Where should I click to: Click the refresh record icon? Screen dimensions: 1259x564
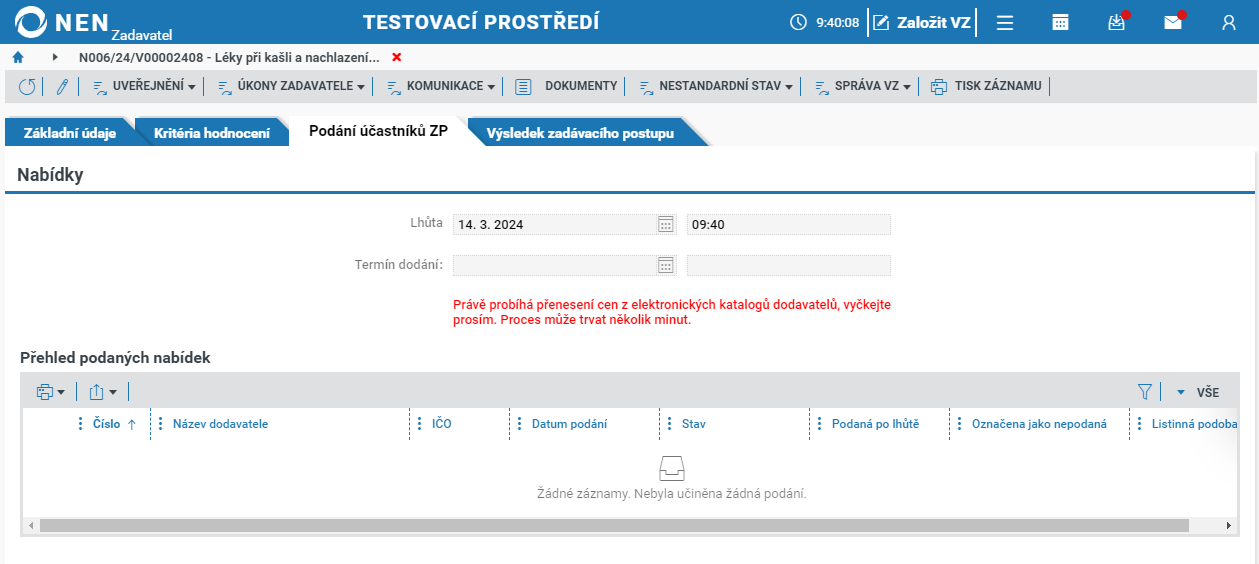click(27, 86)
